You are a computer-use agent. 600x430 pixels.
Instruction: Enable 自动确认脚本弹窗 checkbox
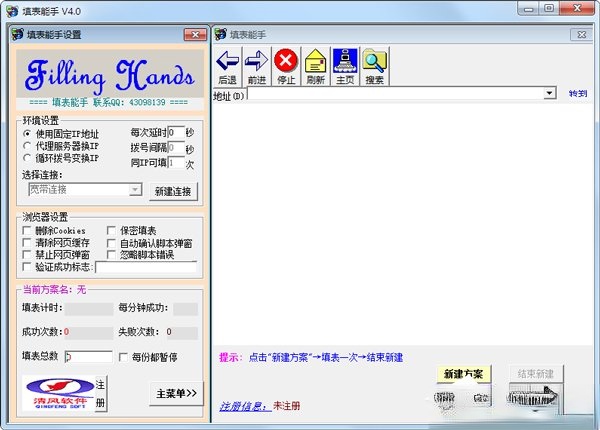coord(111,243)
